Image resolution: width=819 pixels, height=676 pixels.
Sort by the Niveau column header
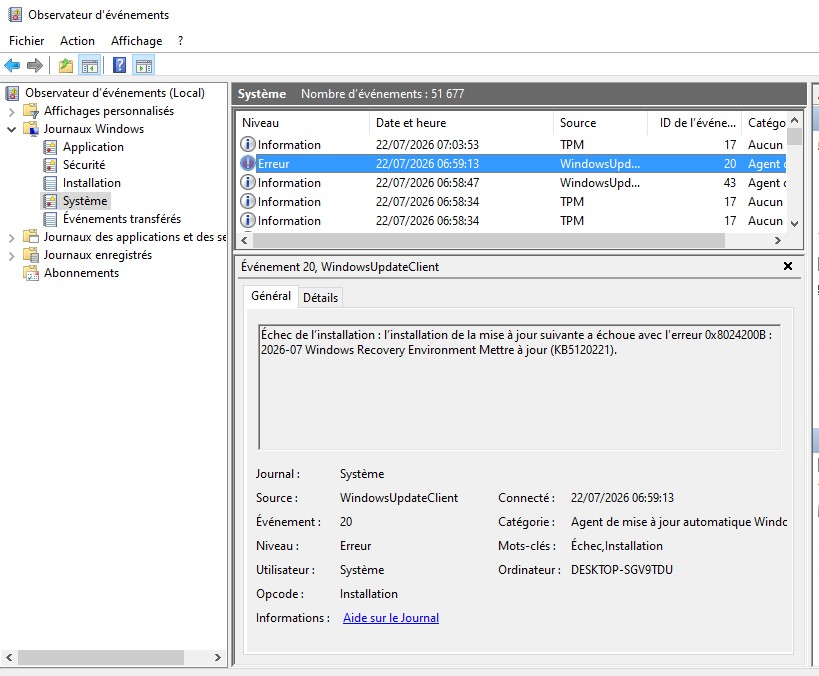(303, 123)
